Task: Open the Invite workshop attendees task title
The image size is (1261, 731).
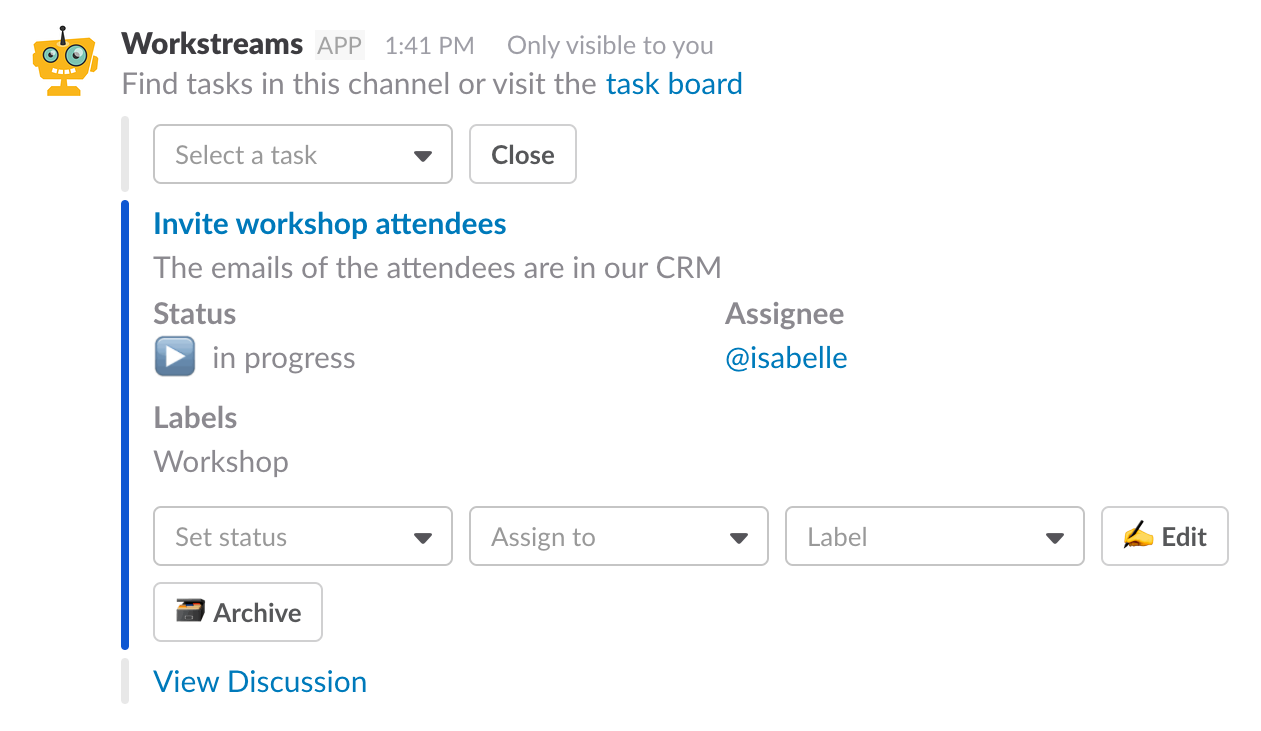Action: [x=330, y=224]
